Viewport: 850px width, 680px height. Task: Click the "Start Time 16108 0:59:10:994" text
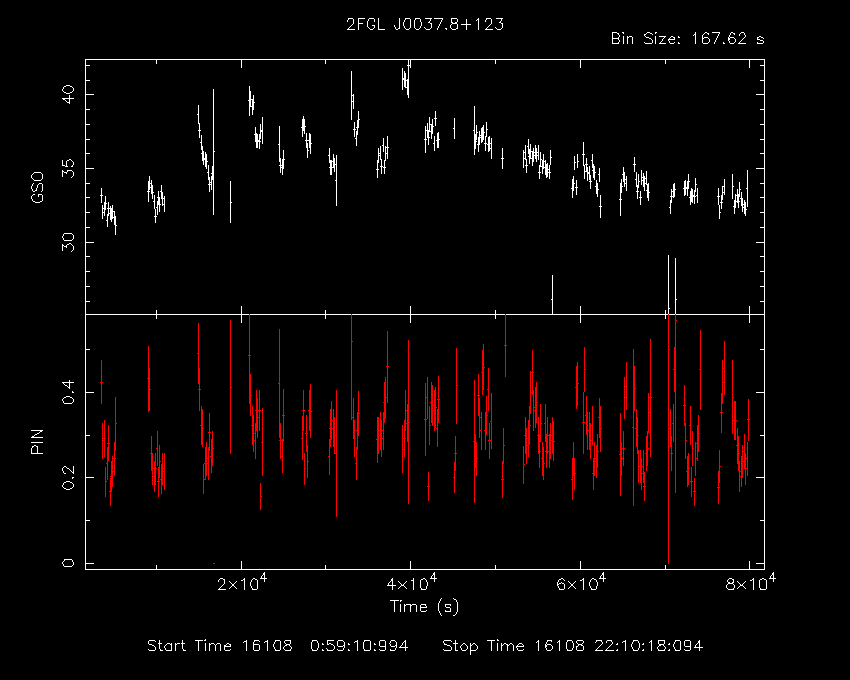click(278, 646)
